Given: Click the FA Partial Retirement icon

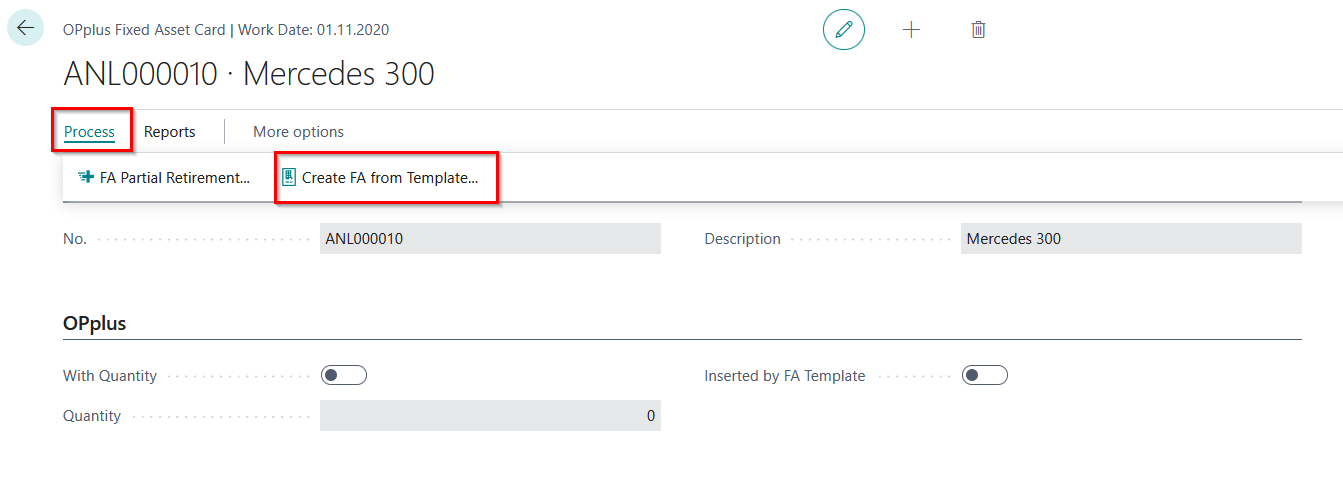Looking at the screenshot, I should [x=86, y=178].
